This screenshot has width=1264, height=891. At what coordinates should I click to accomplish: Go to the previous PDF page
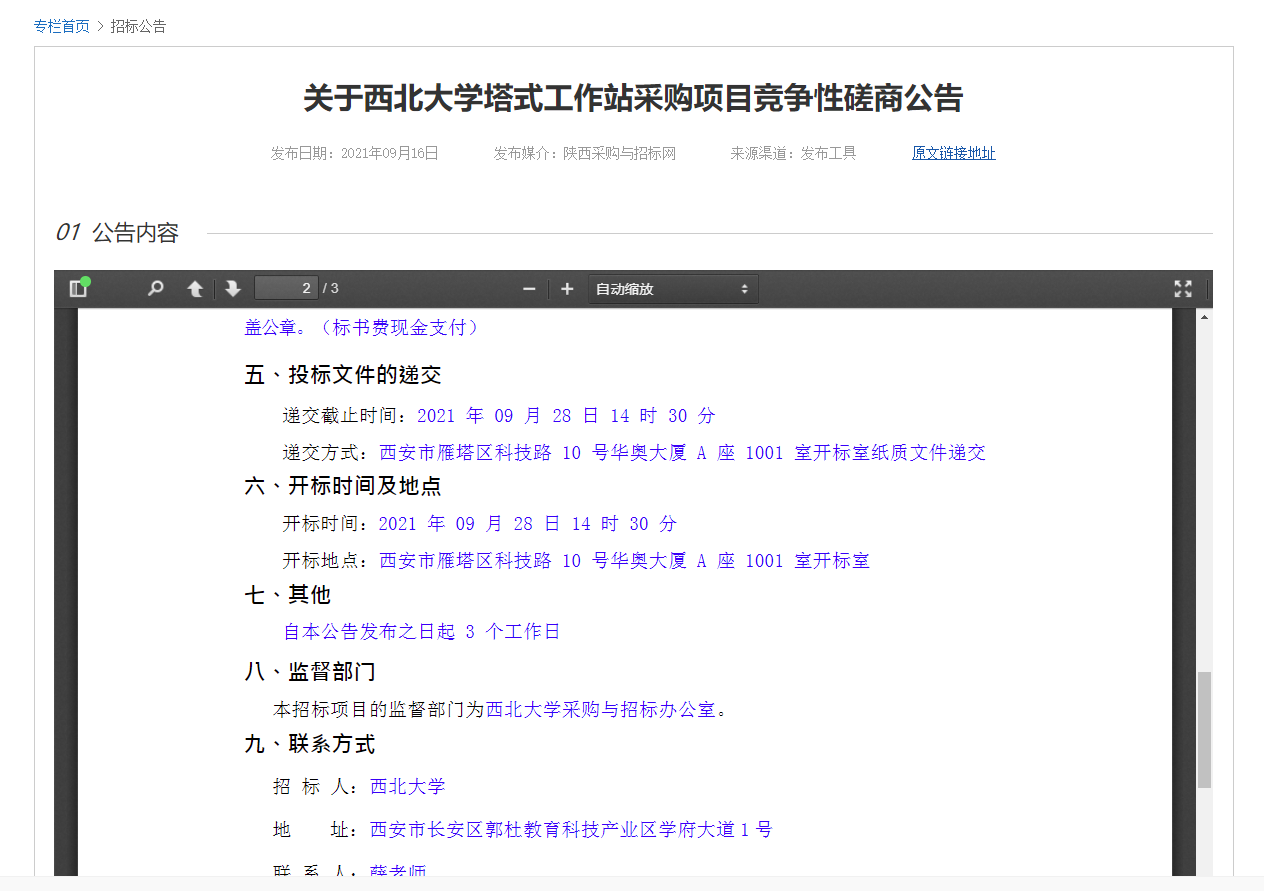pos(195,289)
